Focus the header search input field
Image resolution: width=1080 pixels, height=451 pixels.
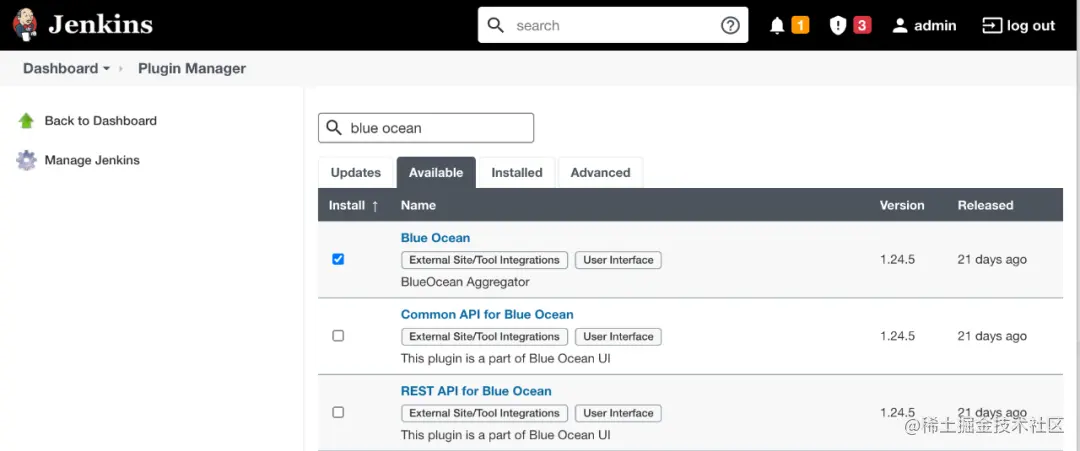[x=613, y=25]
